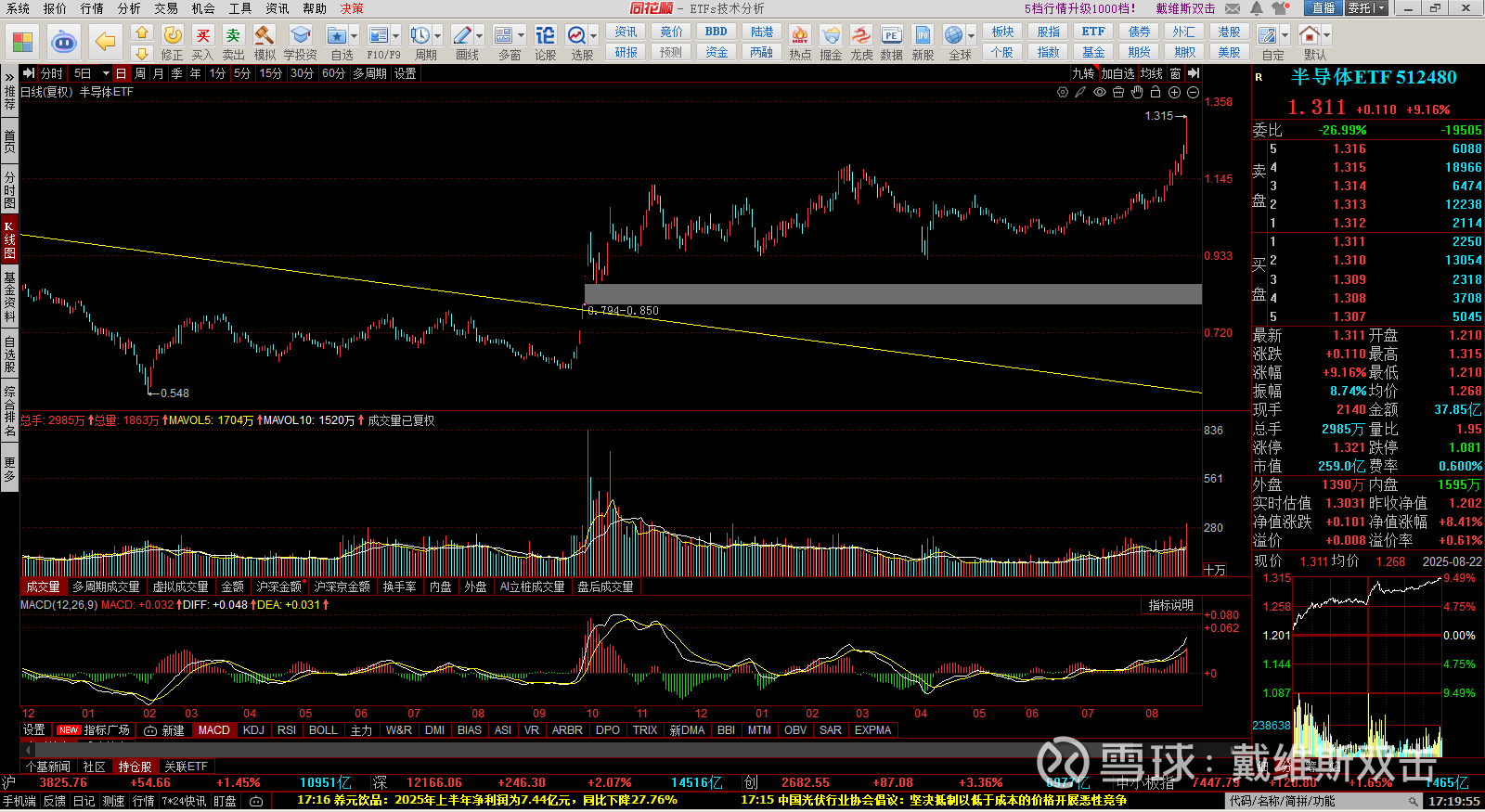Switch to BOLL indicator tab
Image resolution: width=1485 pixels, height=812 pixels.
(x=323, y=730)
